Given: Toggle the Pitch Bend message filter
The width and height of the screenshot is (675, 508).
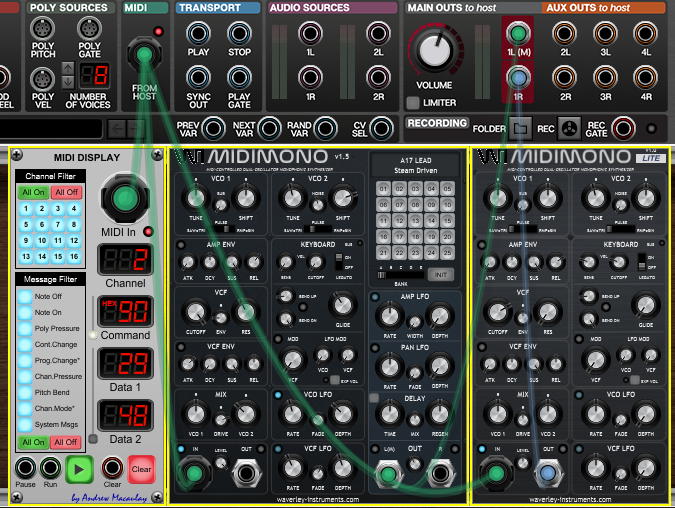Looking at the screenshot, I should [25, 392].
